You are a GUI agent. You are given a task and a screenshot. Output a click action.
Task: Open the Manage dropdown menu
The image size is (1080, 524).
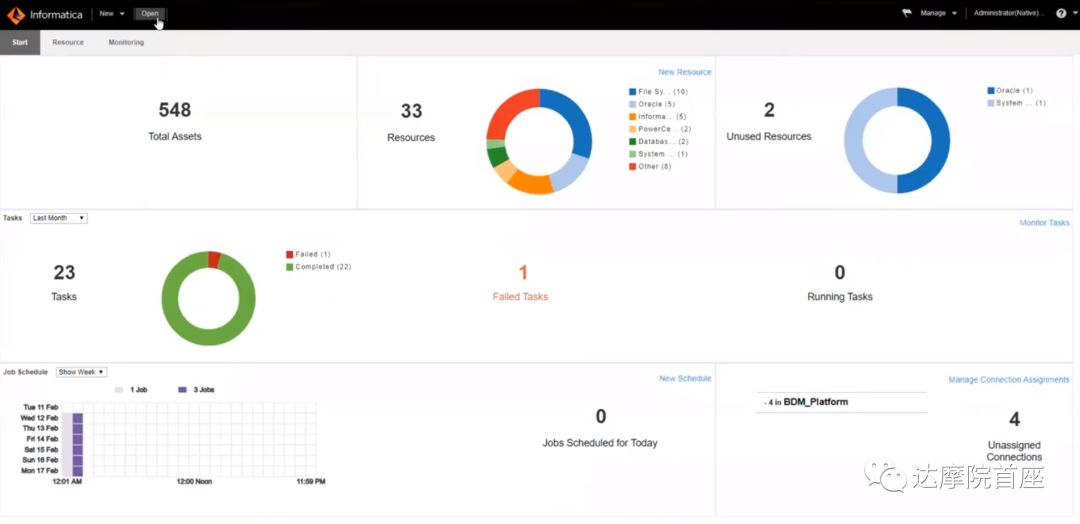tap(938, 14)
